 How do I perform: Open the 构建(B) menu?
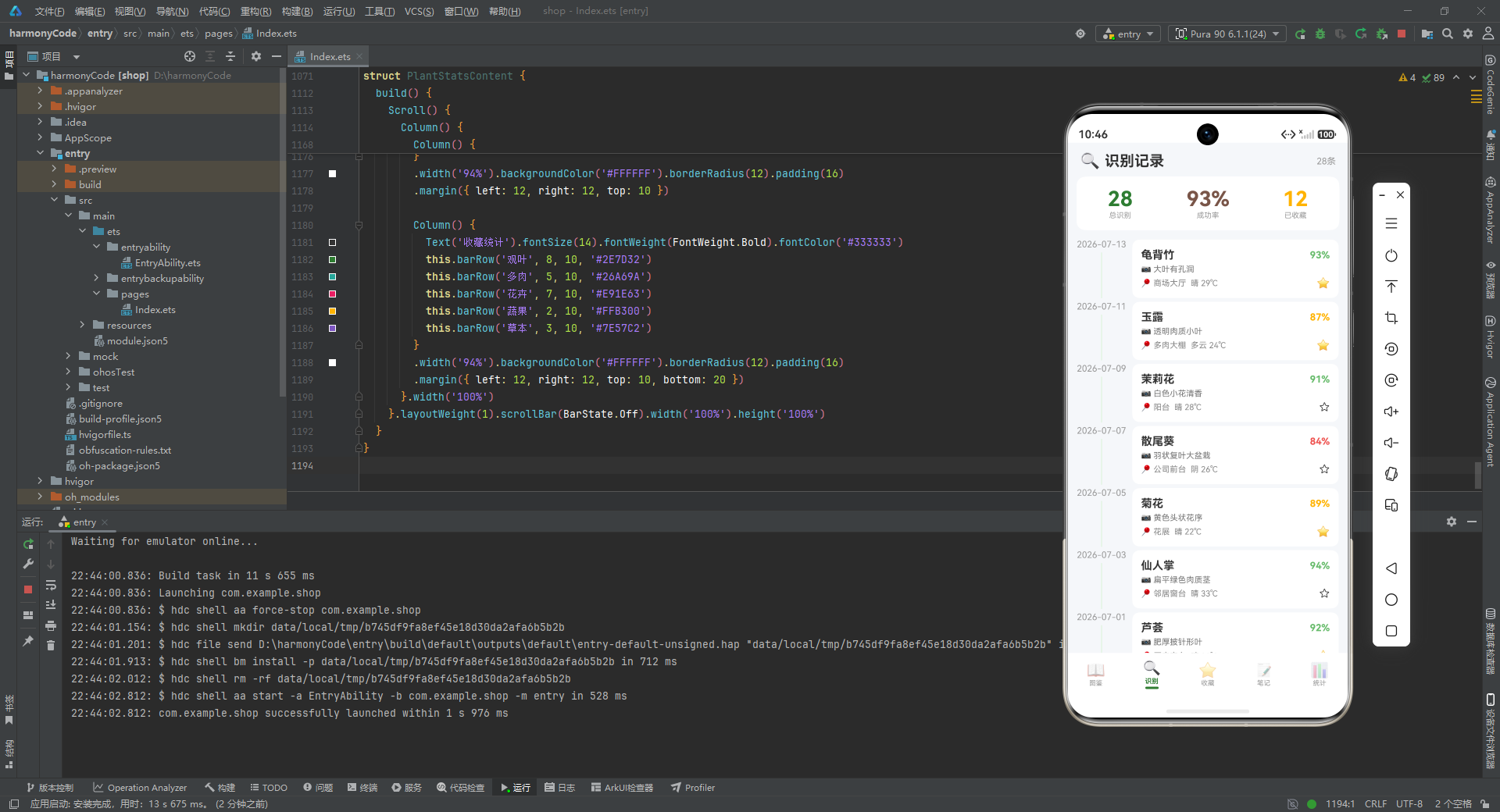297,11
